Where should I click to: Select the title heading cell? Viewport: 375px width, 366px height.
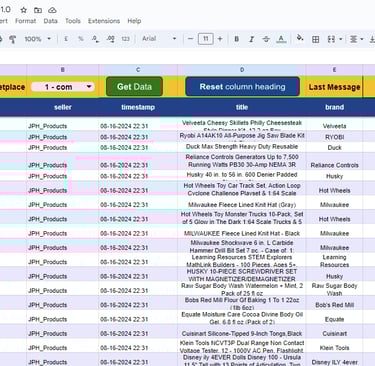(x=242, y=107)
